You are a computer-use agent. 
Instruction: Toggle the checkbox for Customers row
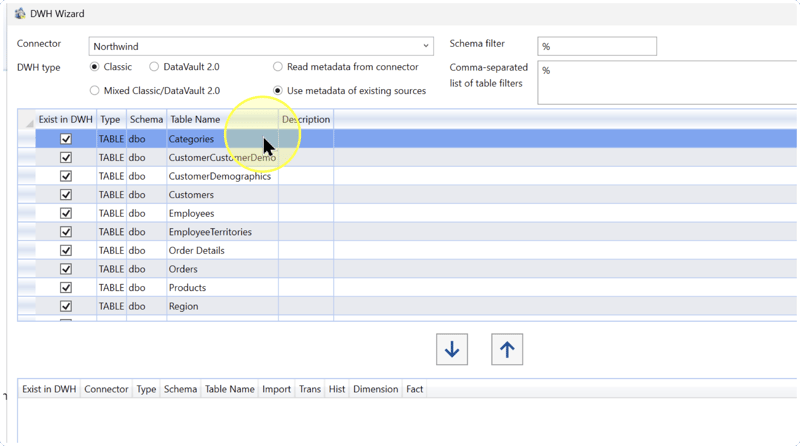click(66, 195)
